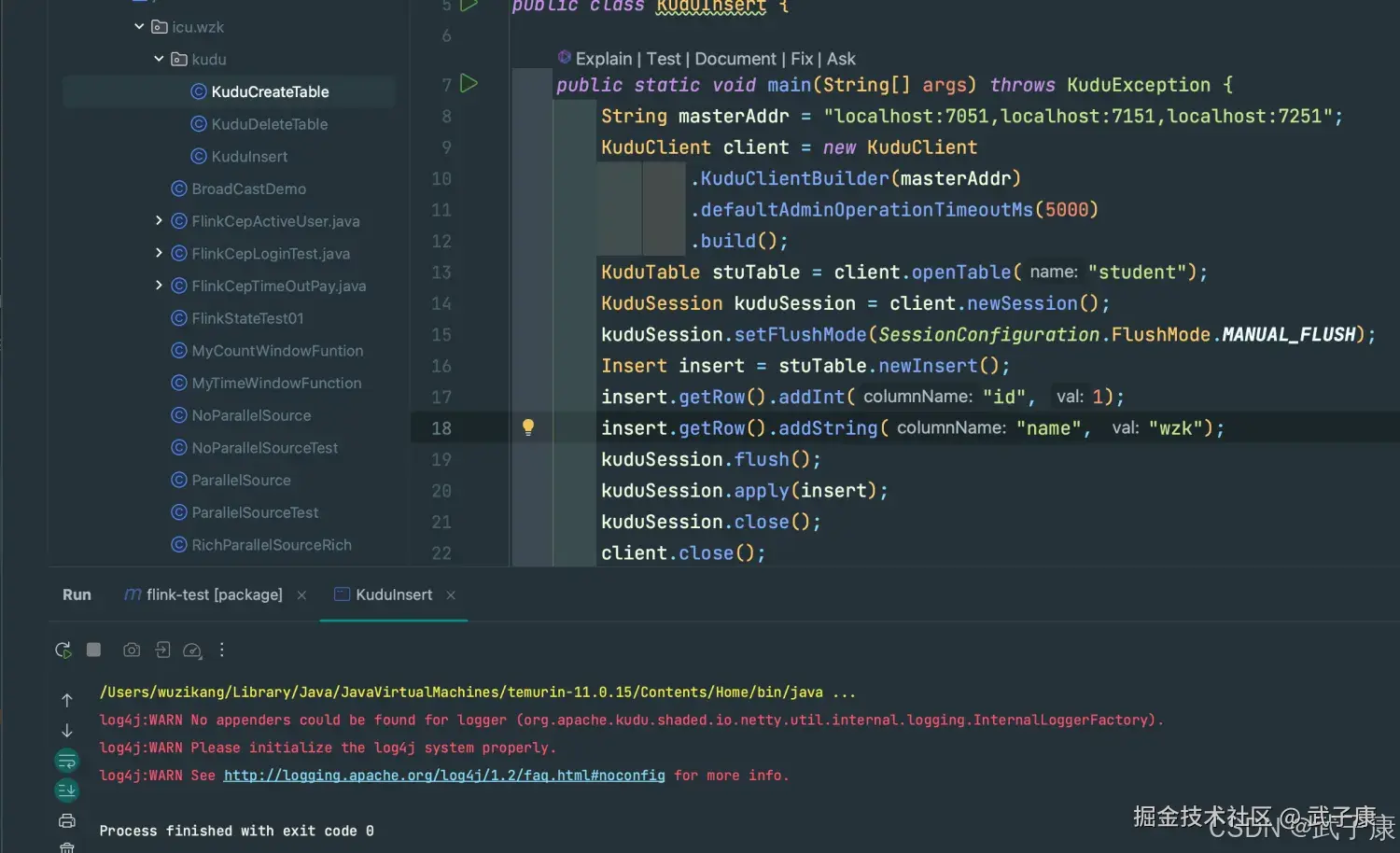Open the profiler gauge icon in Run toolbar
Image resolution: width=1400 pixels, height=853 pixels.
pos(192,650)
